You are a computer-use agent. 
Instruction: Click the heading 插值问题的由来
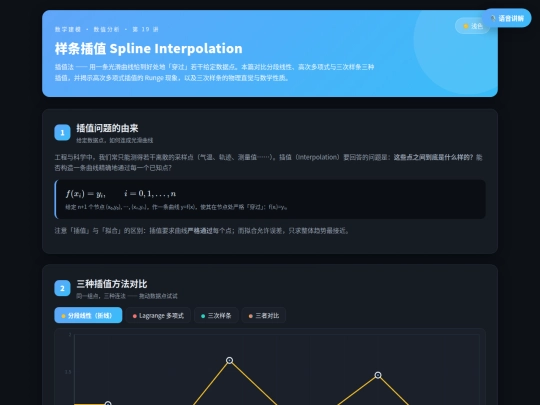(107, 128)
